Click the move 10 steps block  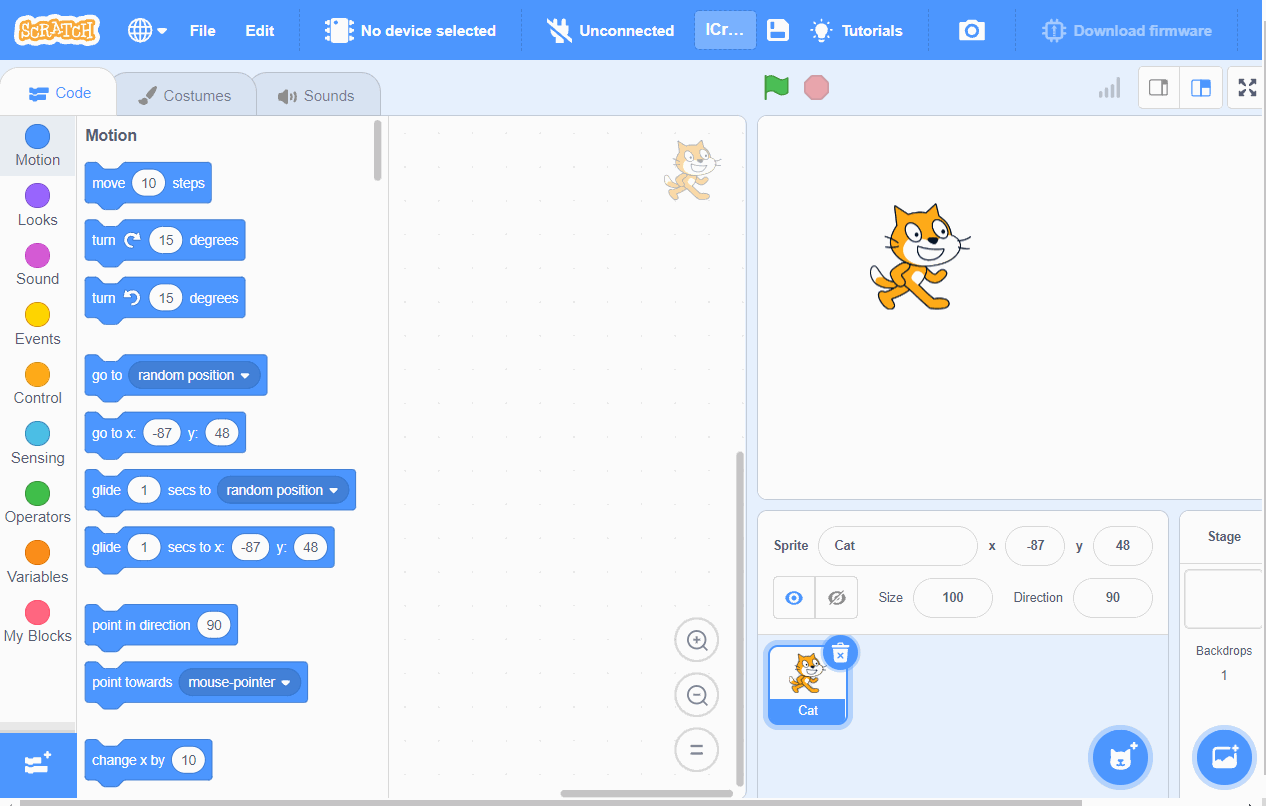click(x=148, y=183)
